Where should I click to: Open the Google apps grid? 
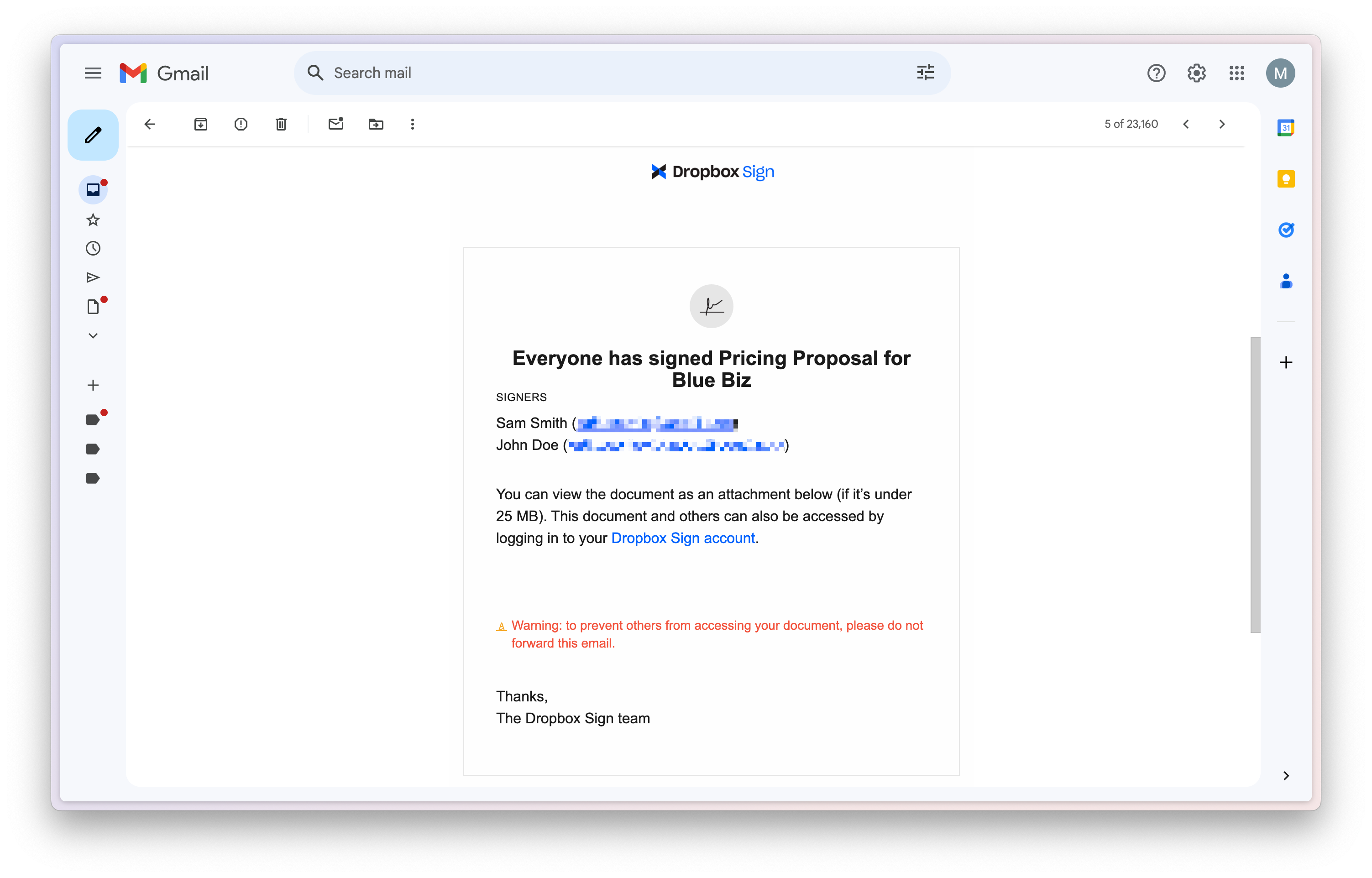[x=1236, y=73]
